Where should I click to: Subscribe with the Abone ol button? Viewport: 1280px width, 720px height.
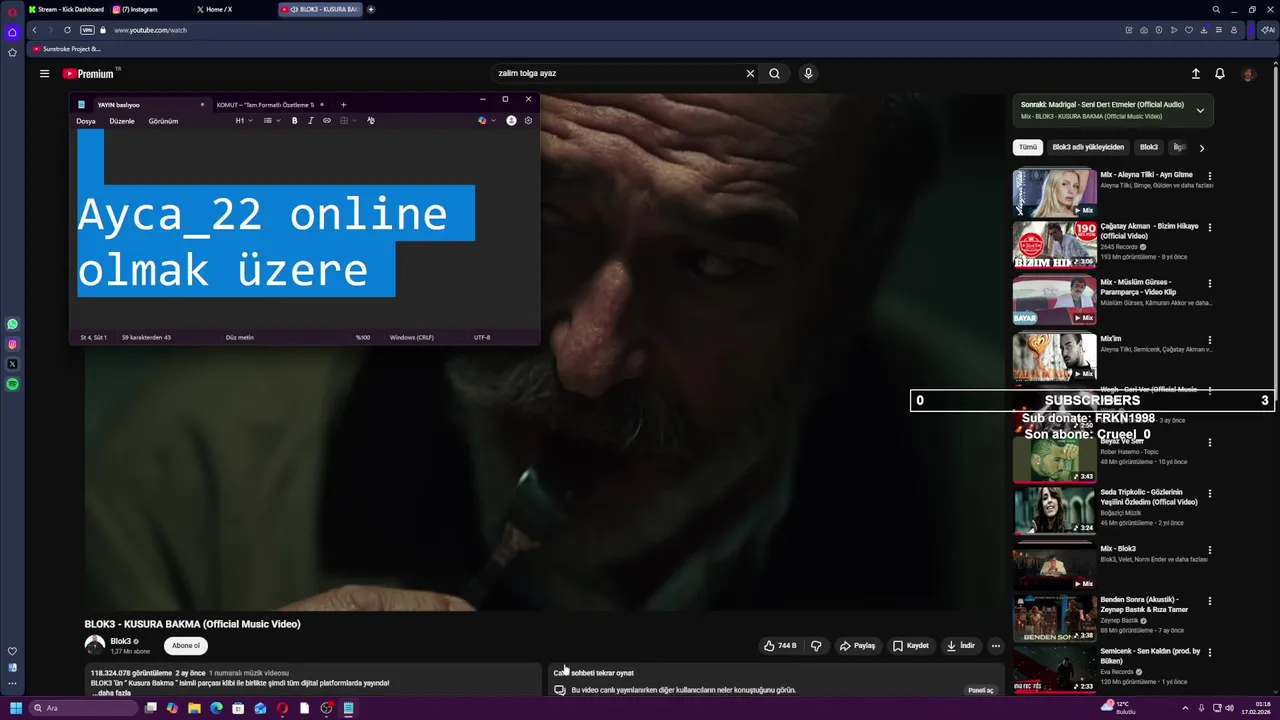[x=186, y=646]
